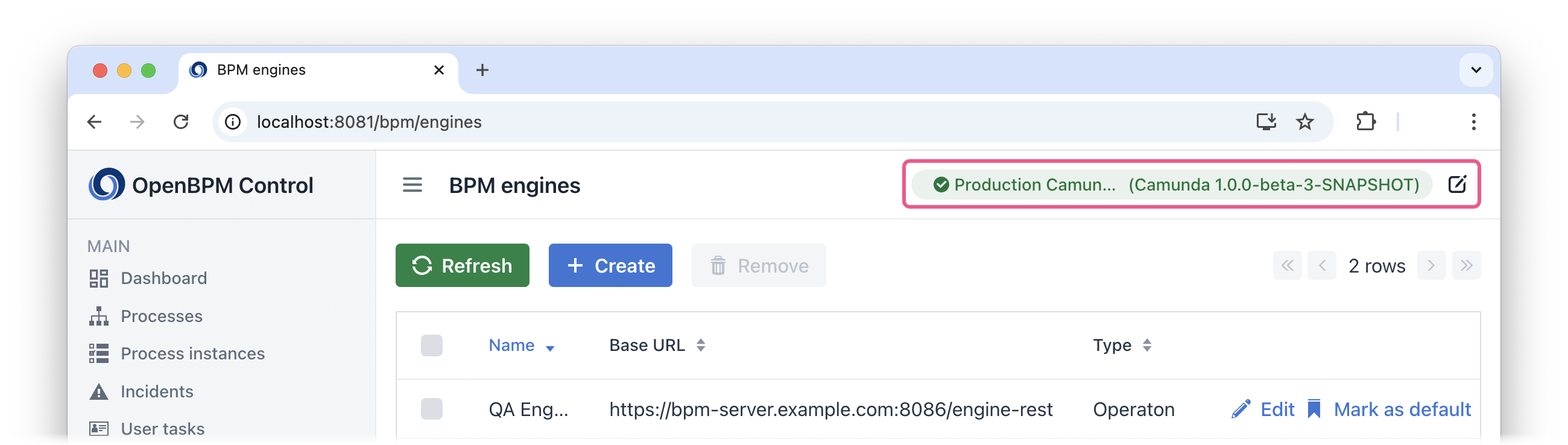Viewport: 1568px width, 445px height.
Task: Reload the BPM engines page
Action: coord(181,122)
